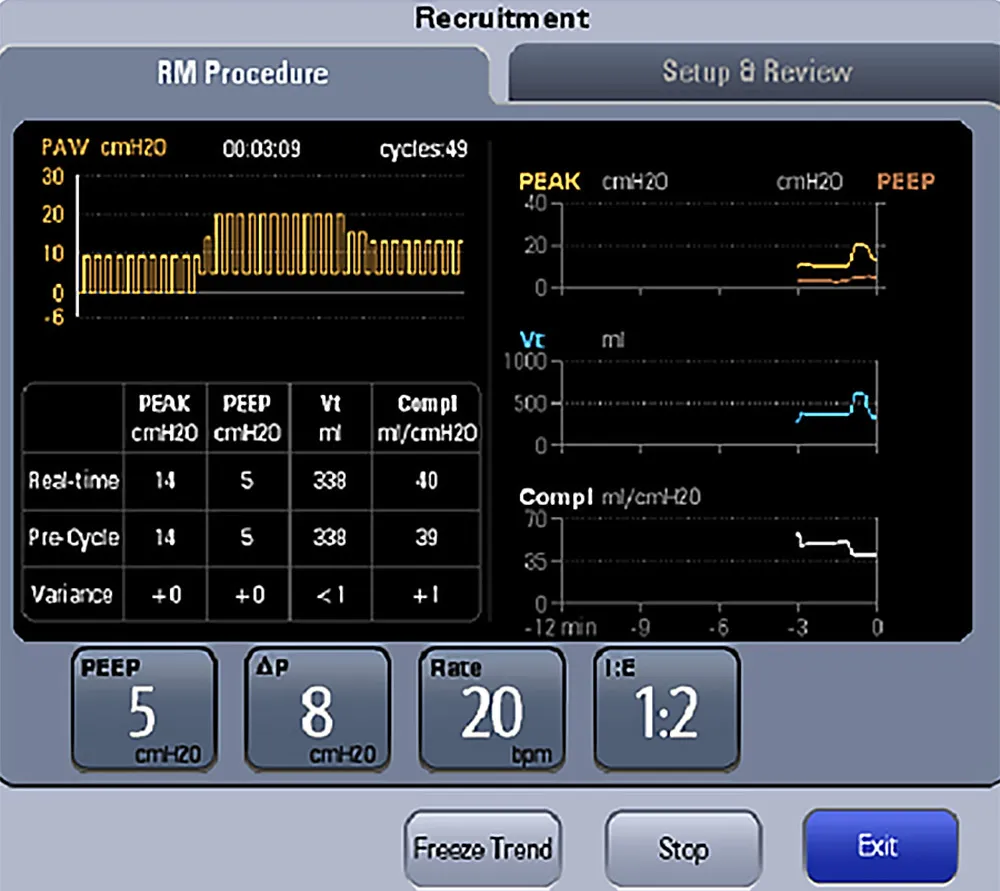Switch to the RM Procedure tab
Image resolution: width=1000 pixels, height=891 pixels.
(243, 73)
